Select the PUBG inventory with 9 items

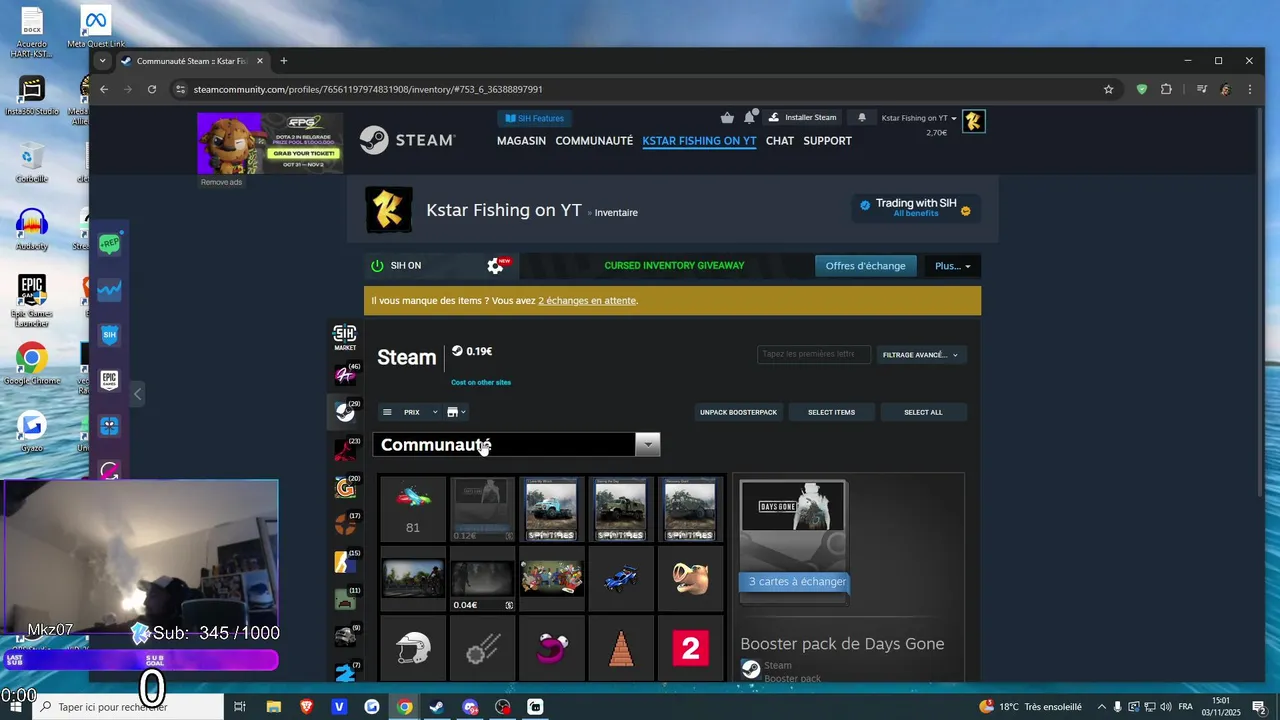[x=345, y=637]
